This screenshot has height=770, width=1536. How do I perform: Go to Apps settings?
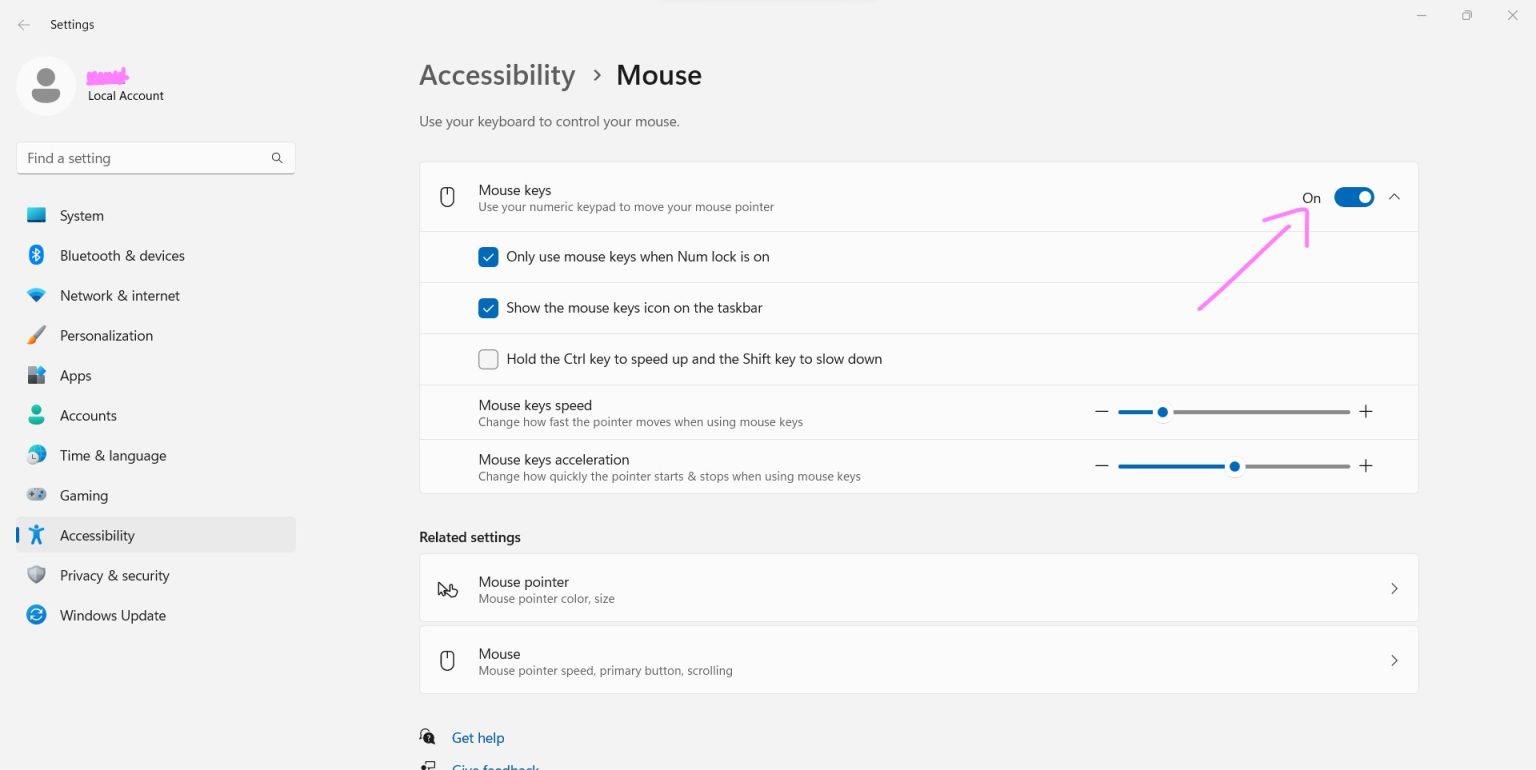[x=75, y=376]
